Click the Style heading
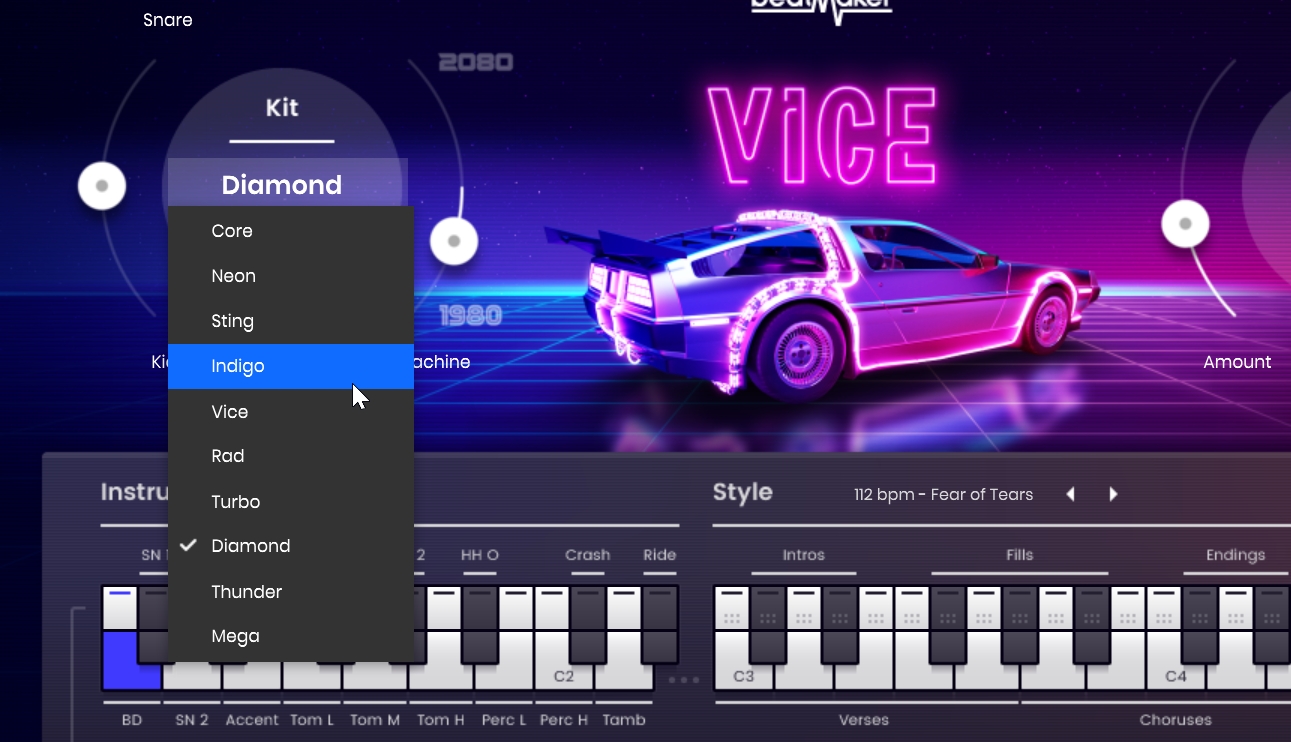This screenshot has height=742, width=1291. click(743, 492)
